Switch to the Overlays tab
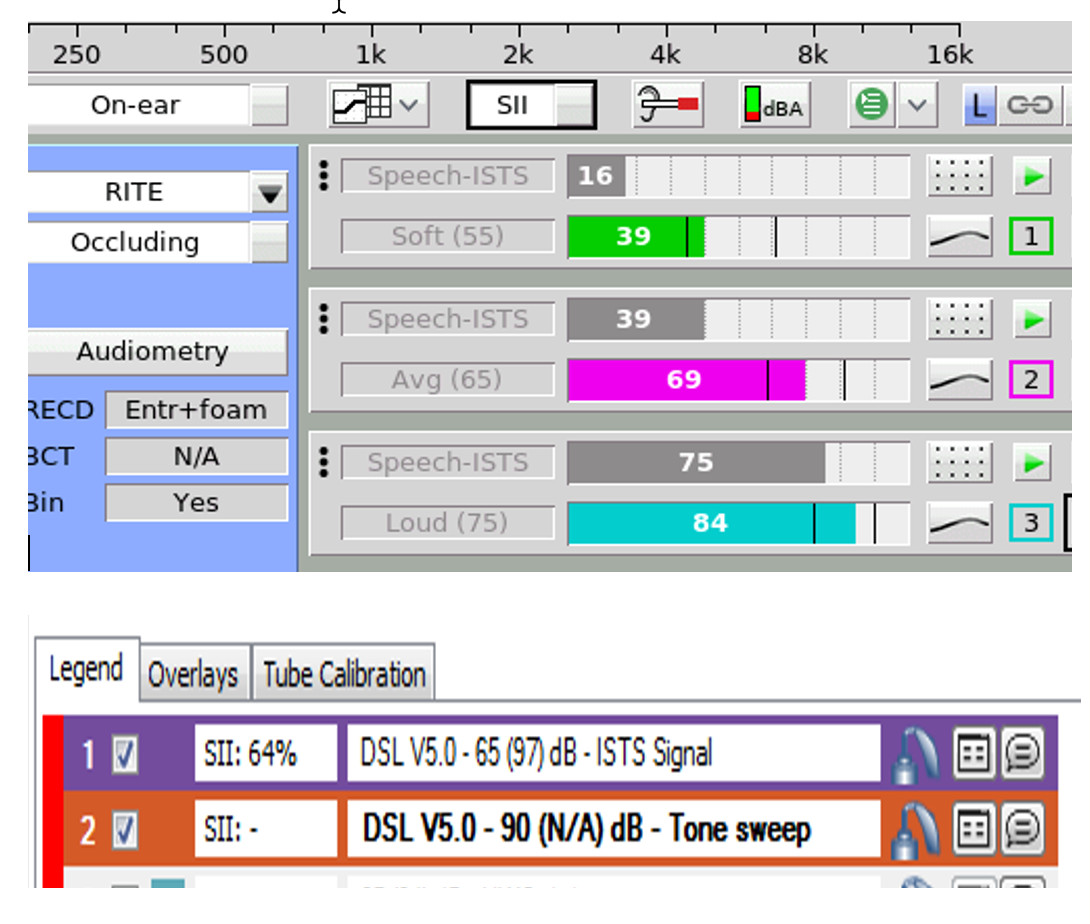 coord(193,674)
